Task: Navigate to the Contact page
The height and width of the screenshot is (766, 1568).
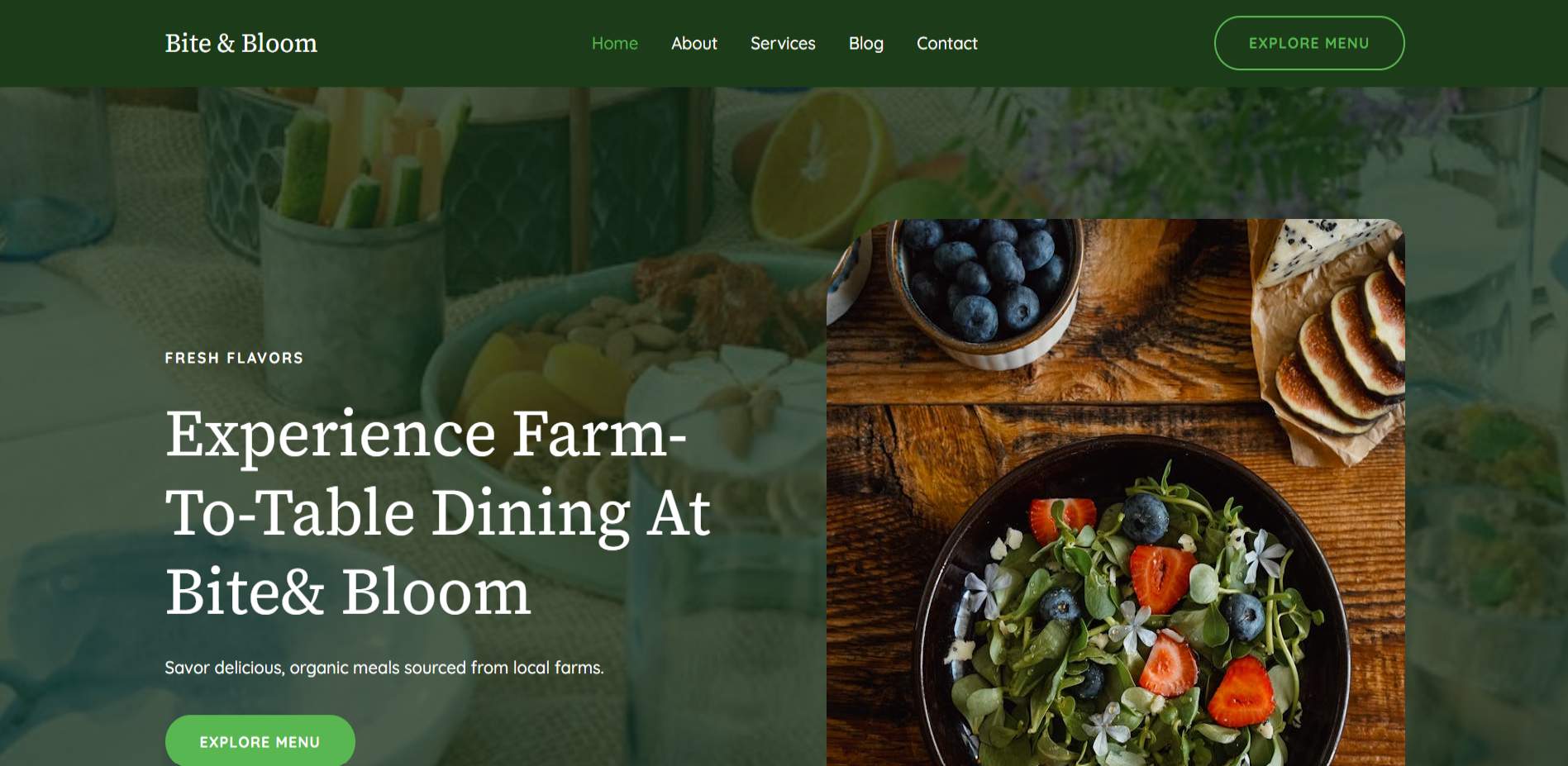Action: pyautogui.click(x=946, y=43)
